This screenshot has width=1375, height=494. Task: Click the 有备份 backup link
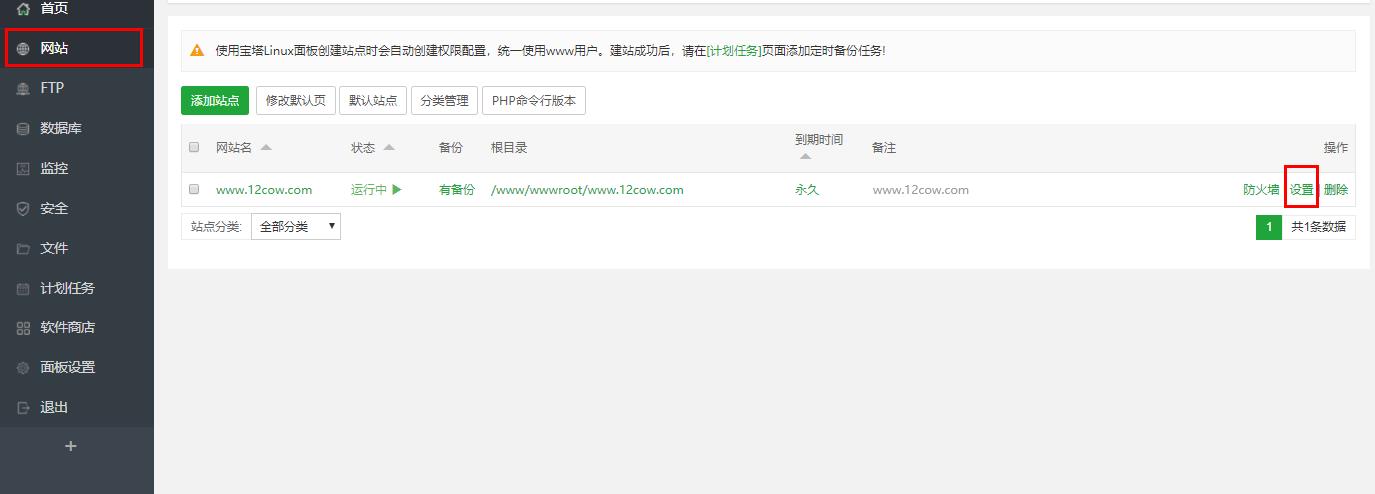pos(457,189)
